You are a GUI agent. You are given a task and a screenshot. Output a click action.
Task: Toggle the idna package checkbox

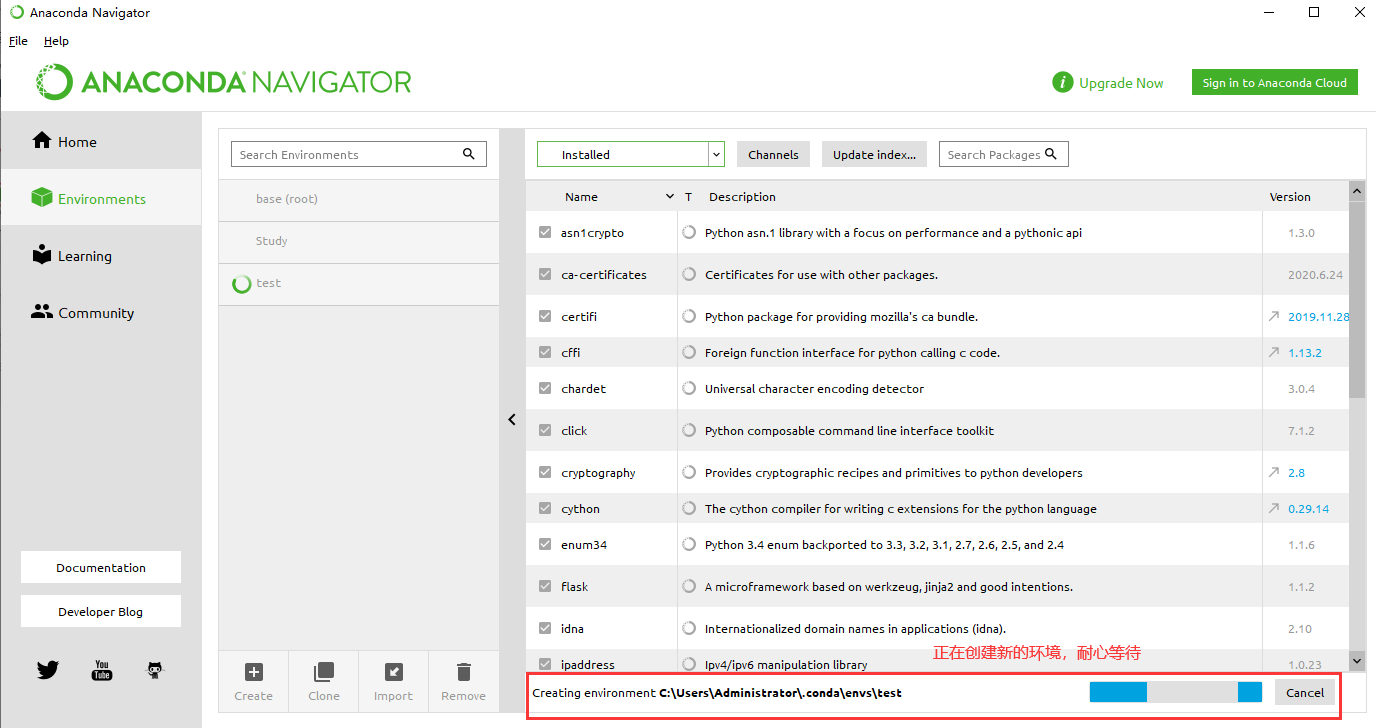545,628
